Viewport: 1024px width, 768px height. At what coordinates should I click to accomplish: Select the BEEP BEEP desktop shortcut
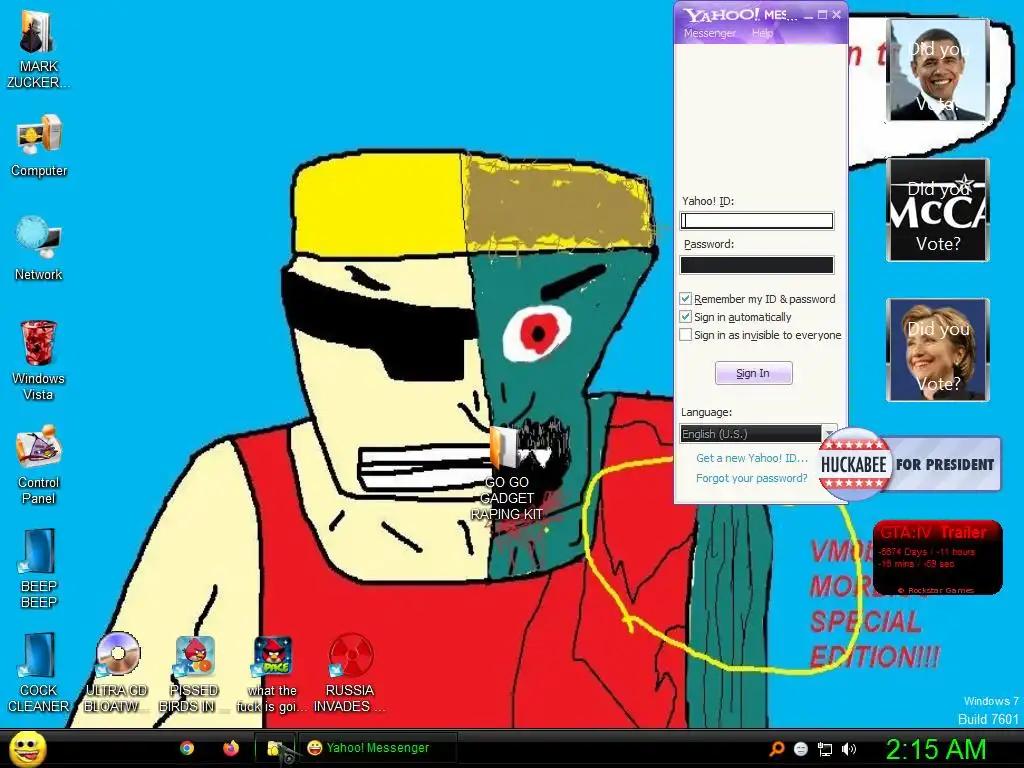coord(38,567)
